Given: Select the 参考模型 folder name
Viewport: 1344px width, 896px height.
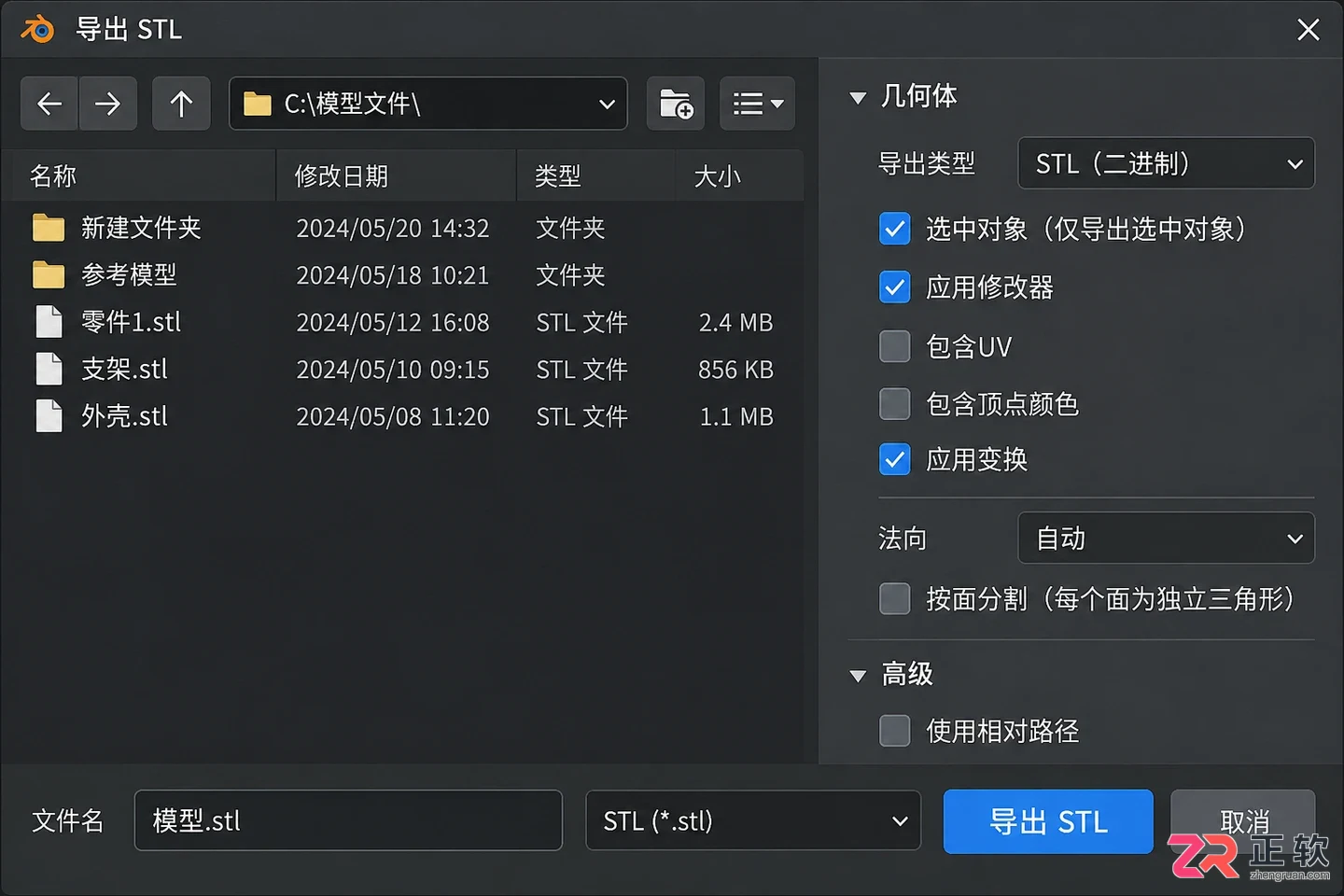Looking at the screenshot, I should click(129, 275).
